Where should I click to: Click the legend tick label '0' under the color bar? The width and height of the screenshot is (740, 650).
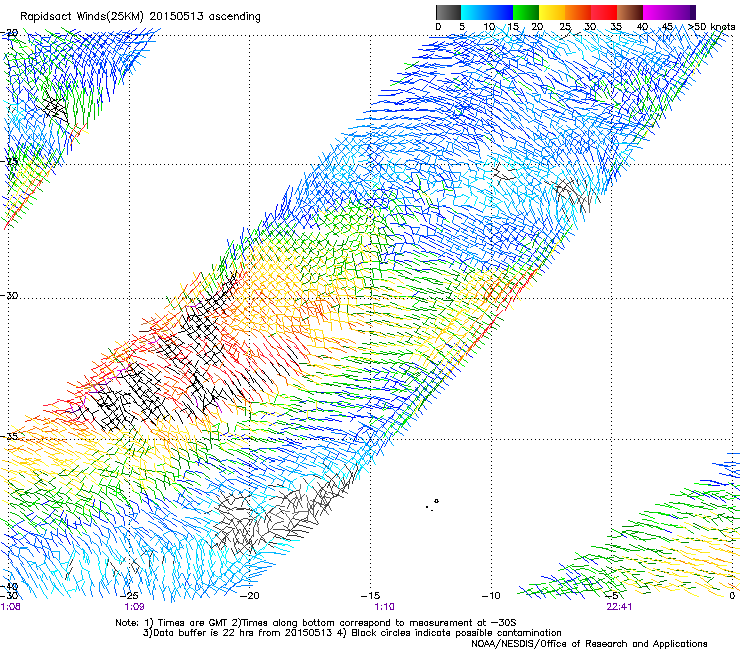[x=438, y=27]
